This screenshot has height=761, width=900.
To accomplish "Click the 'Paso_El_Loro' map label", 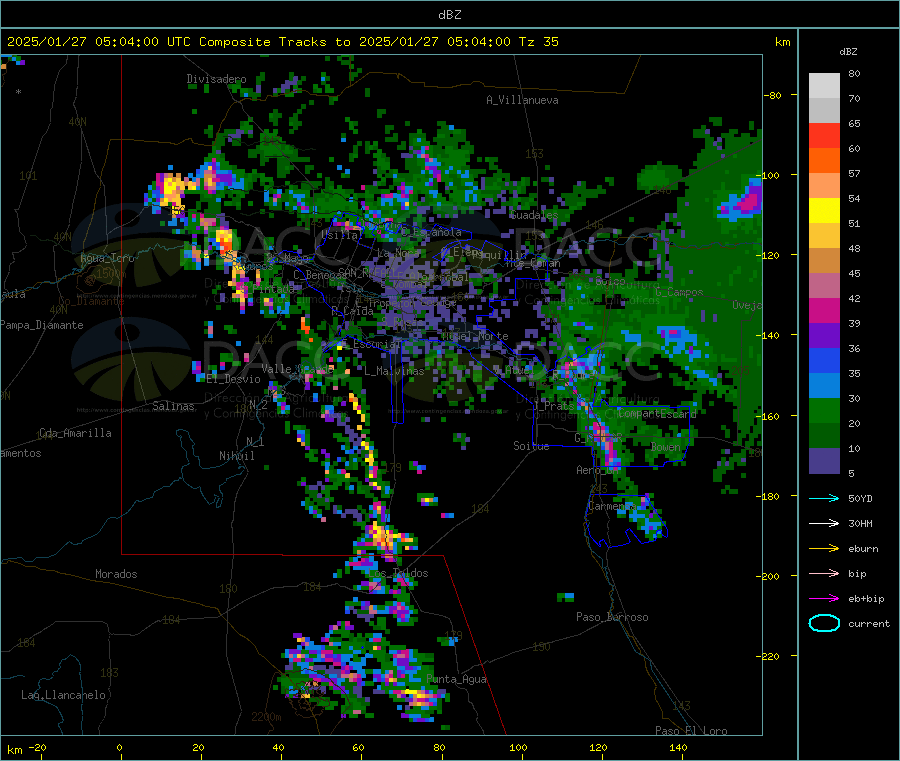I will 691,731.
